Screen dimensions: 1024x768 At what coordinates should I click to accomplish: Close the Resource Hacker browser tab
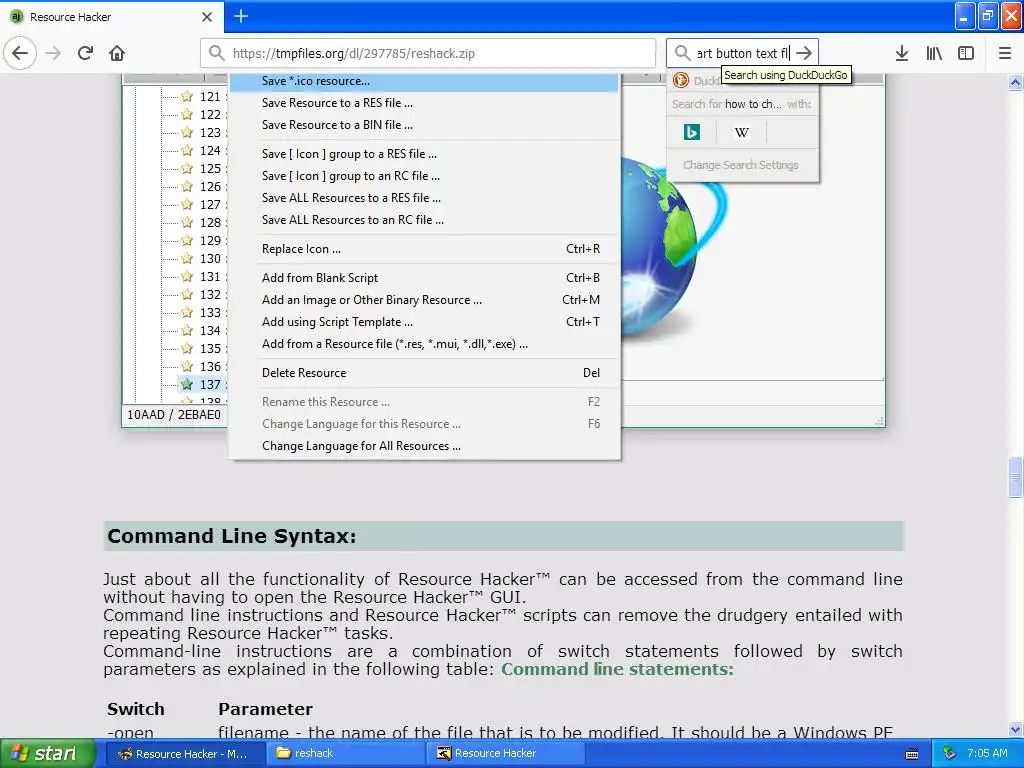pyautogui.click(x=206, y=17)
